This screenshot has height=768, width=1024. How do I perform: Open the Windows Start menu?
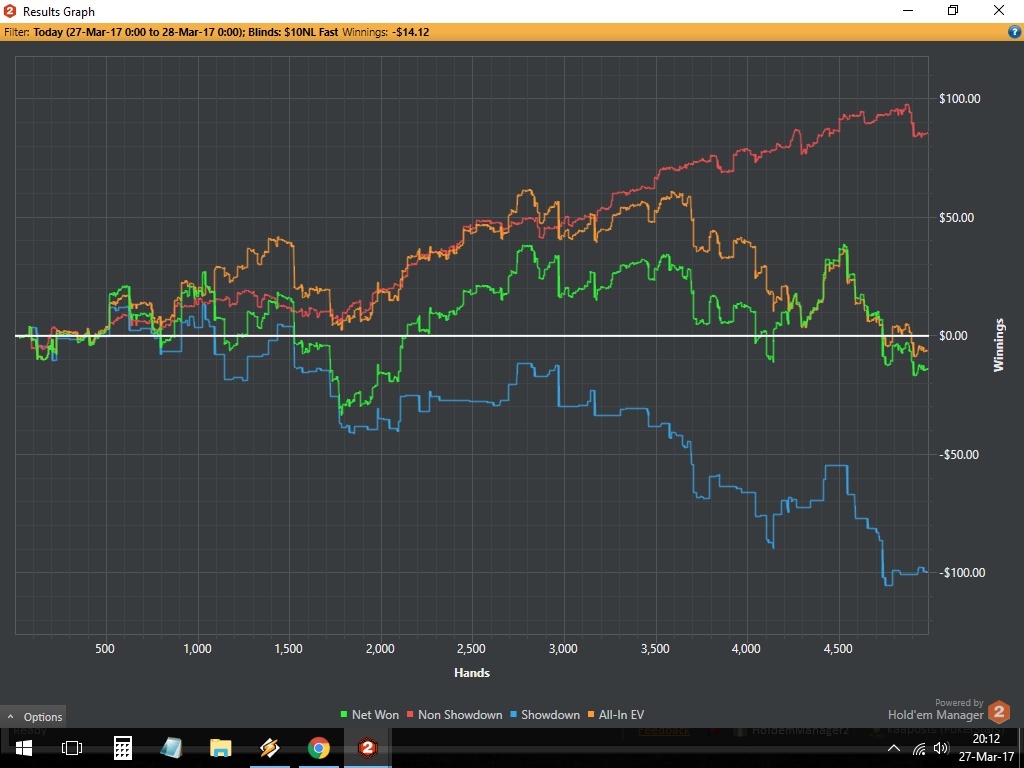tap(24, 748)
